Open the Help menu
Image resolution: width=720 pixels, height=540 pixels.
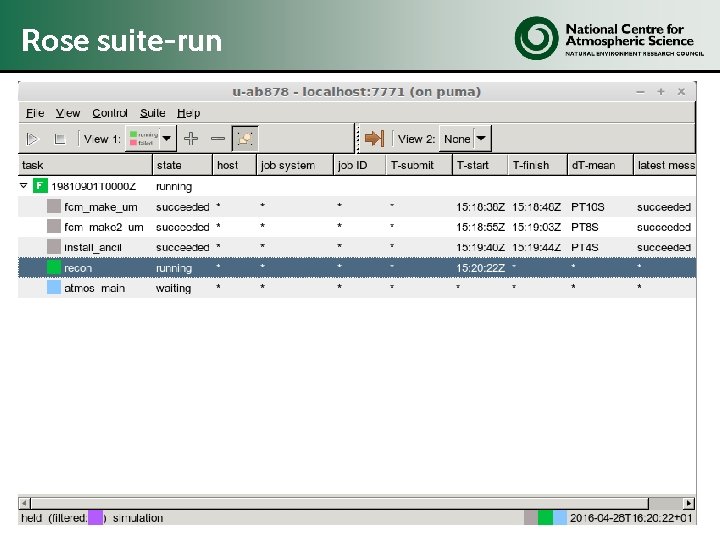189,113
